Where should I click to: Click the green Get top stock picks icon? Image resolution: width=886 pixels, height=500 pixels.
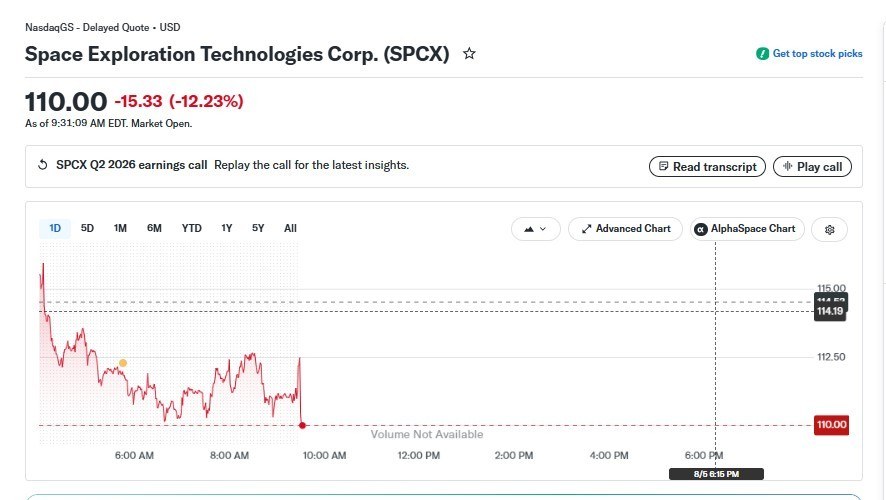[762, 54]
